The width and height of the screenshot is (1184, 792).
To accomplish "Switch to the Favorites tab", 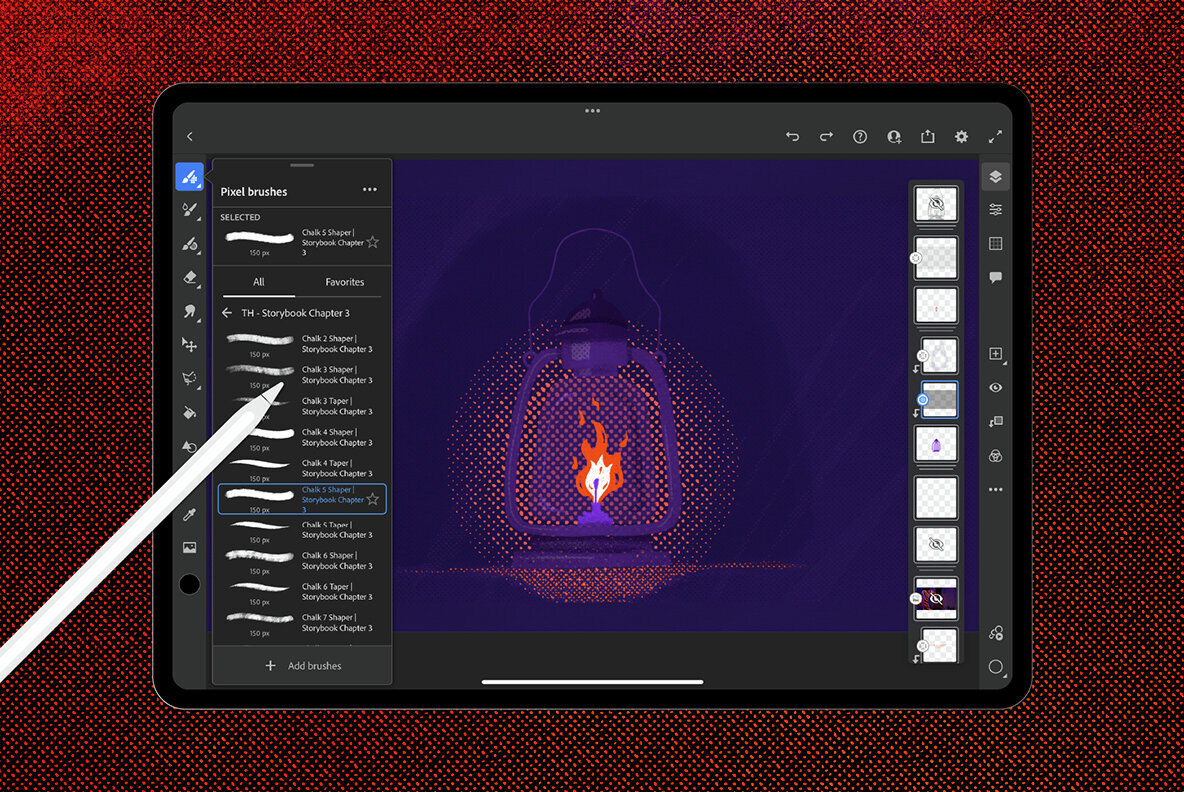I will pos(344,282).
